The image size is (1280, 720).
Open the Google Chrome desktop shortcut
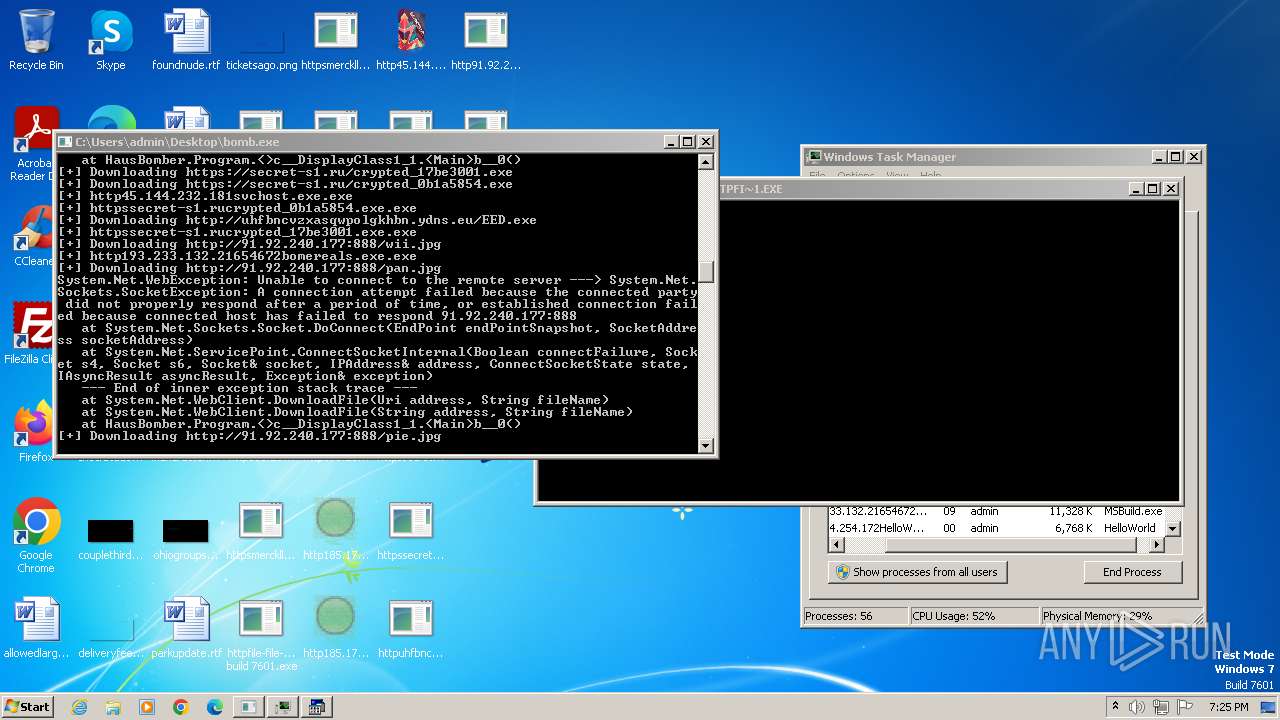36,536
